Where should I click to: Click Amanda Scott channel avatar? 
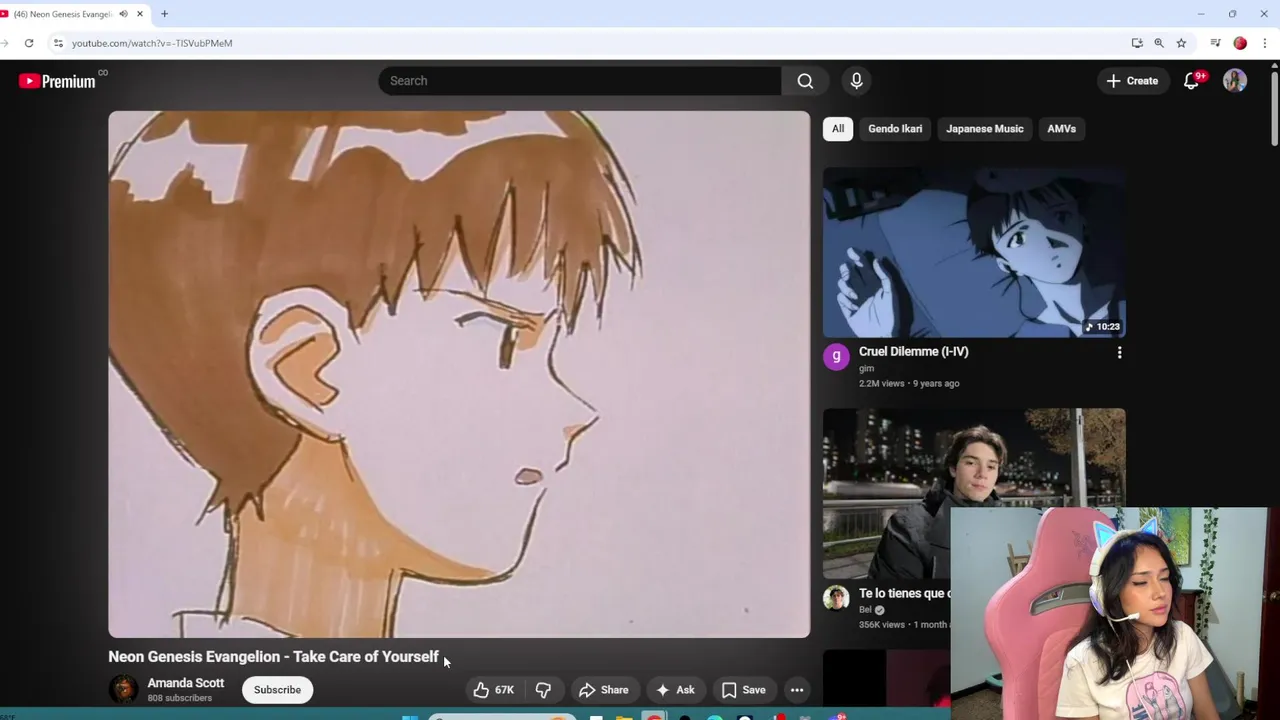coord(123,689)
